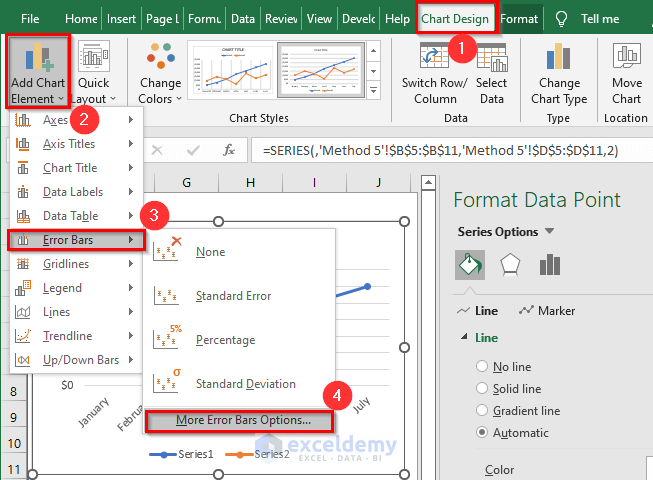Viewport: 653px width, 480px height.
Task: Click the insert function fx icon
Action: 229,150
